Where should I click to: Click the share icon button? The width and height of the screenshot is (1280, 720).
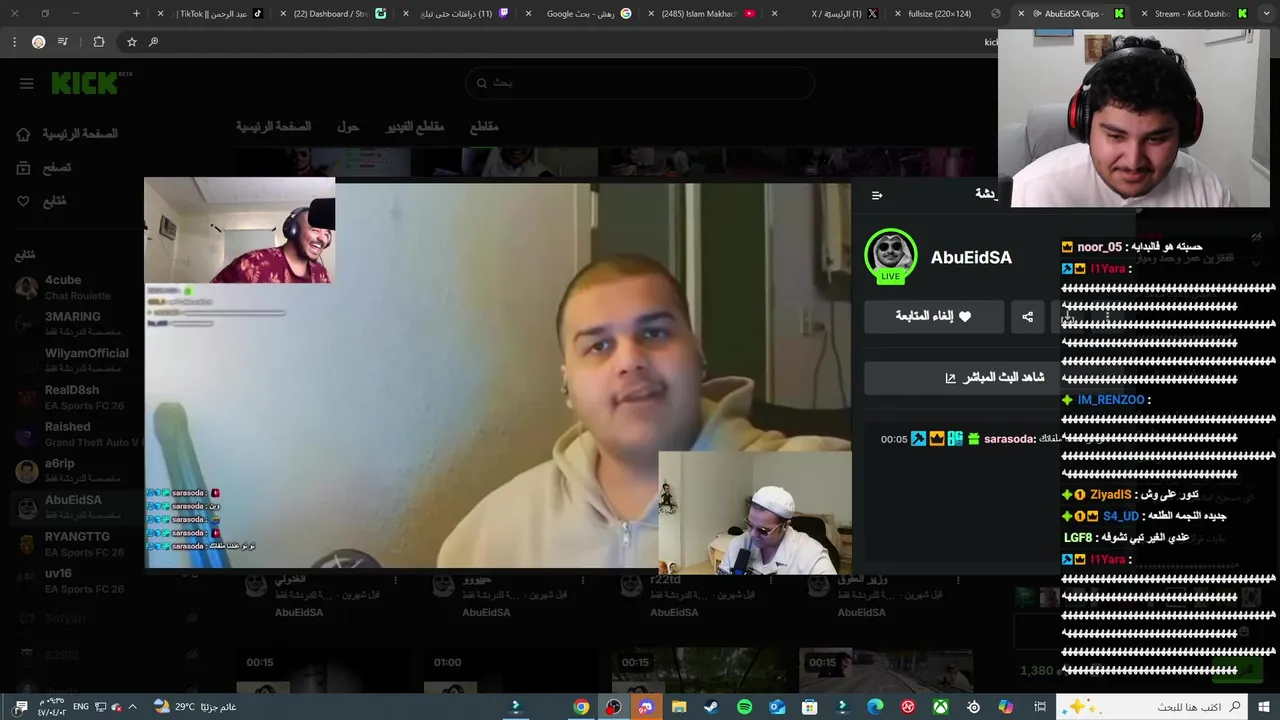tap(1027, 316)
